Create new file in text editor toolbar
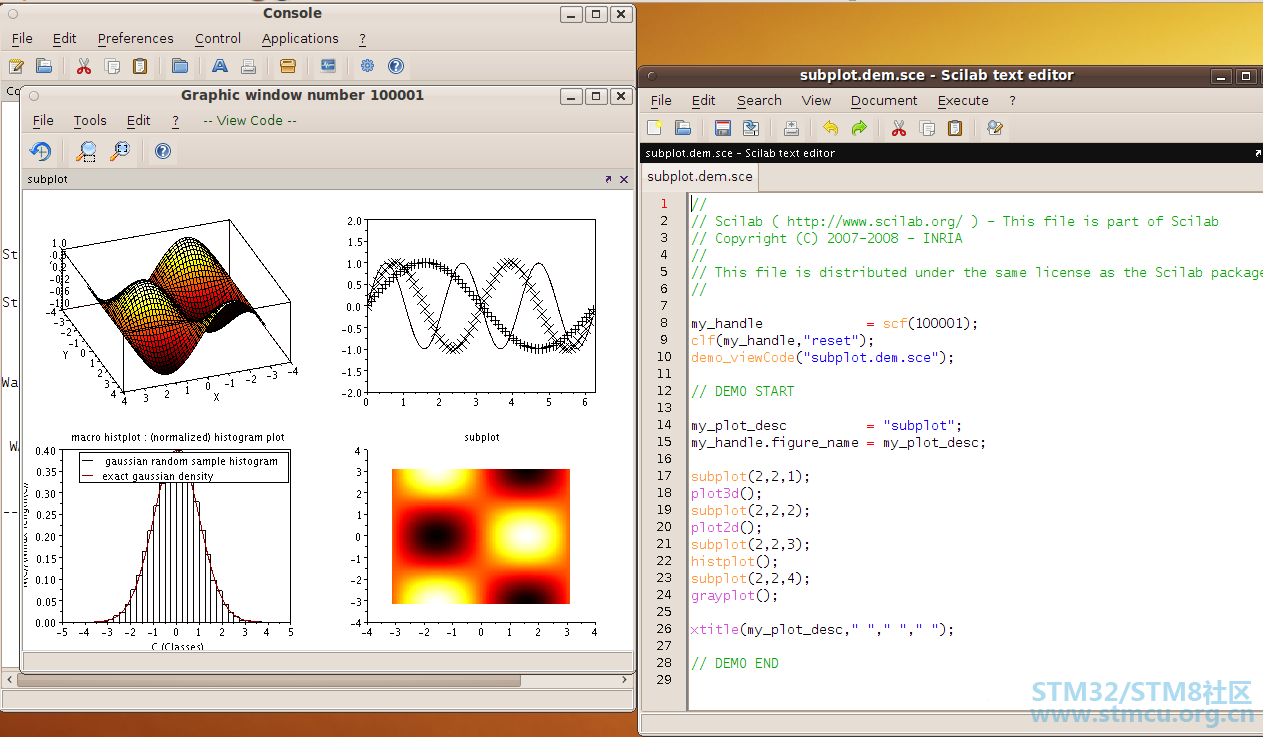This screenshot has height=737, width=1263. pyautogui.click(x=655, y=128)
